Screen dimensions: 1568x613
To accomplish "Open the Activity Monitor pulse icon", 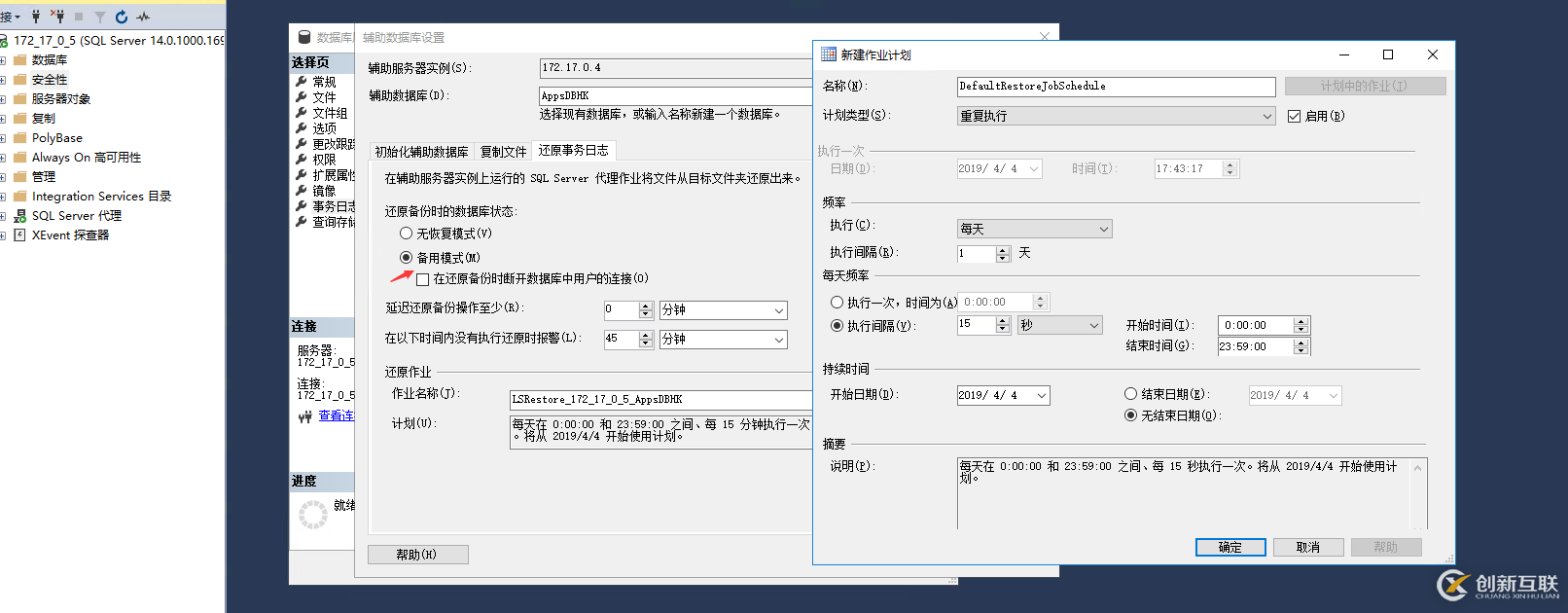I will point(143,17).
